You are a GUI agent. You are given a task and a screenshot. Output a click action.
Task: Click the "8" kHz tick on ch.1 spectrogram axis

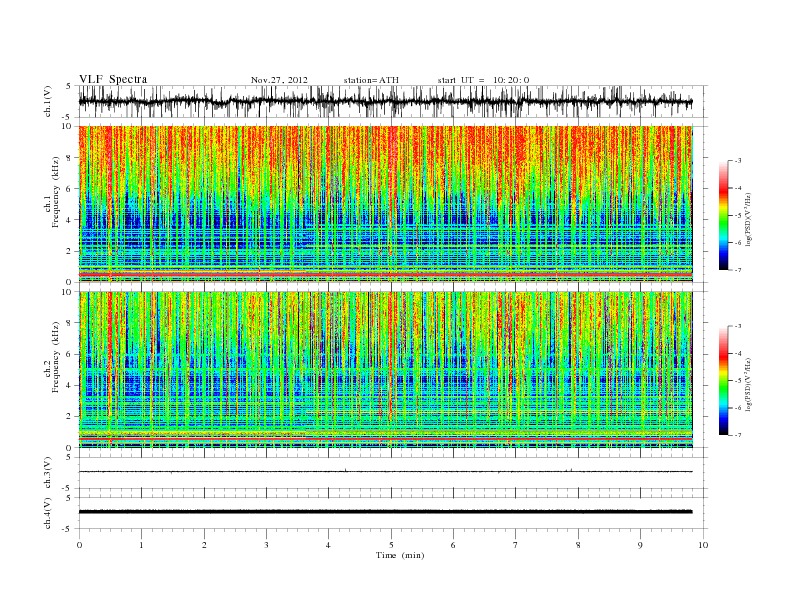[69, 158]
